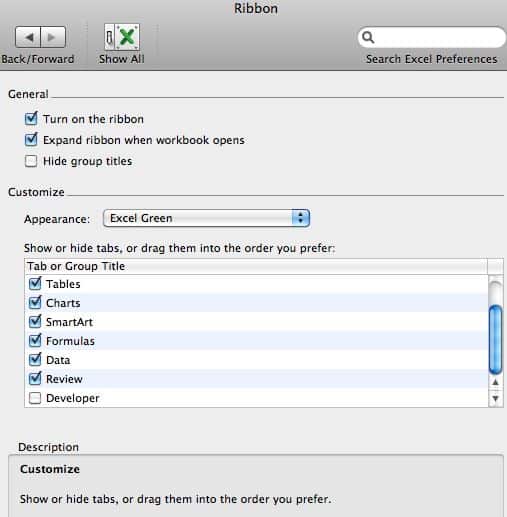The image size is (507, 517).
Task: Click the blue scrollbar thumb in tab list
Action: tap(496, 339)
